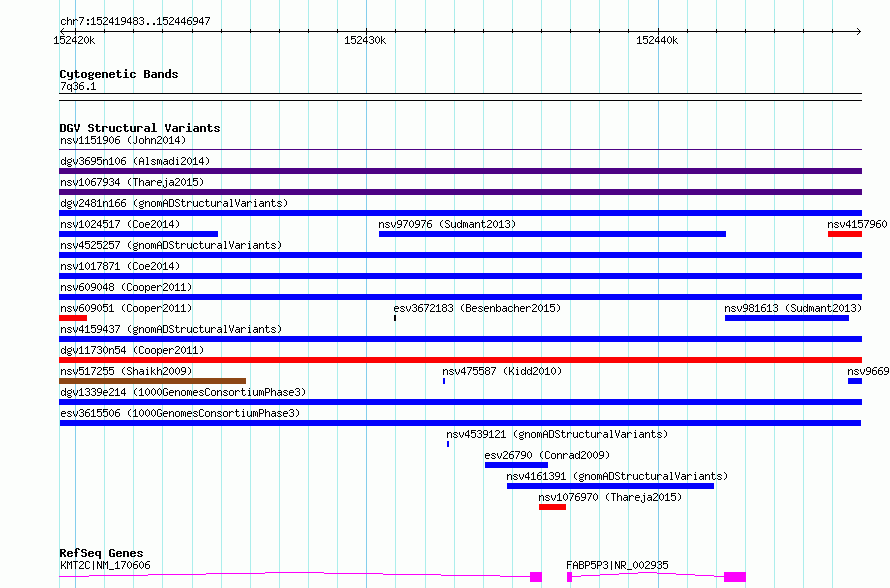This screenshot has height=588, width=890.
Task: Open the FABP5P3|NR_002935 gene label
Action: pos(618,565)
